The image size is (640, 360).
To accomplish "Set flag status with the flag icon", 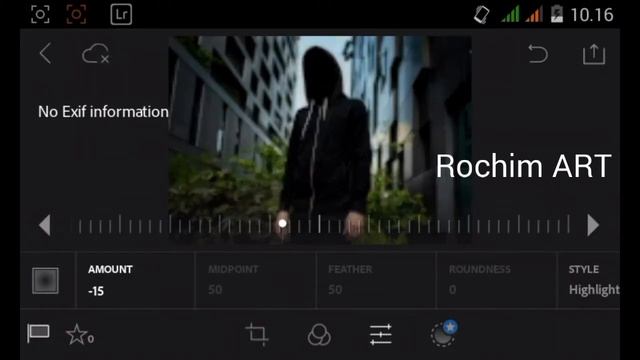I will (38, 333).
